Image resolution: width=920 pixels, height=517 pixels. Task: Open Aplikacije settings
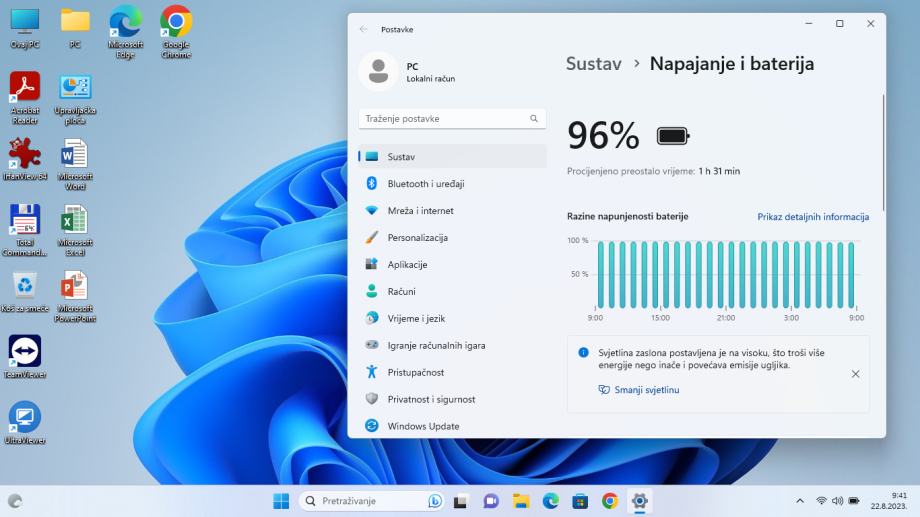452,265
